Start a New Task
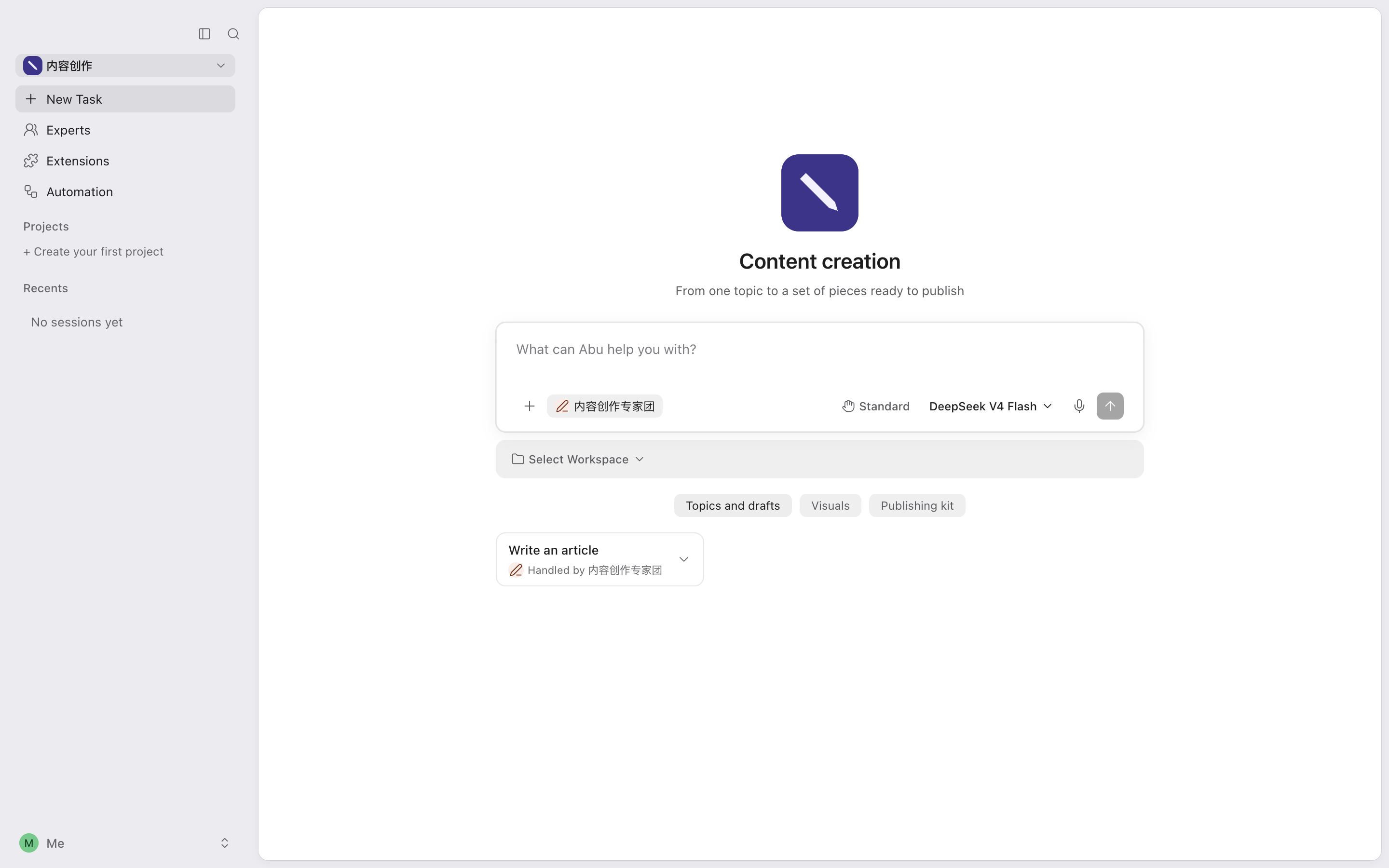This screenshot has width=1389, height=868. (125, 99)
